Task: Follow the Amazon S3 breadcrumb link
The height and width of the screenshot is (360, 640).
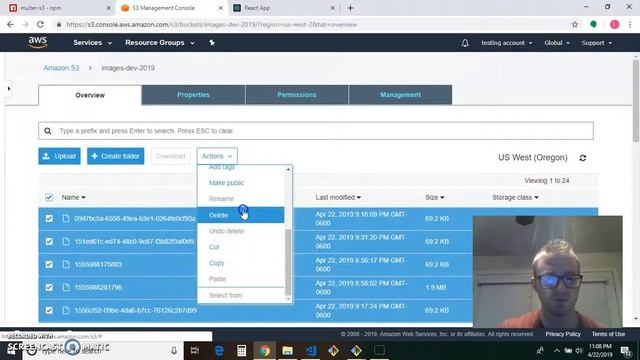Action: [x=61, y=68]
